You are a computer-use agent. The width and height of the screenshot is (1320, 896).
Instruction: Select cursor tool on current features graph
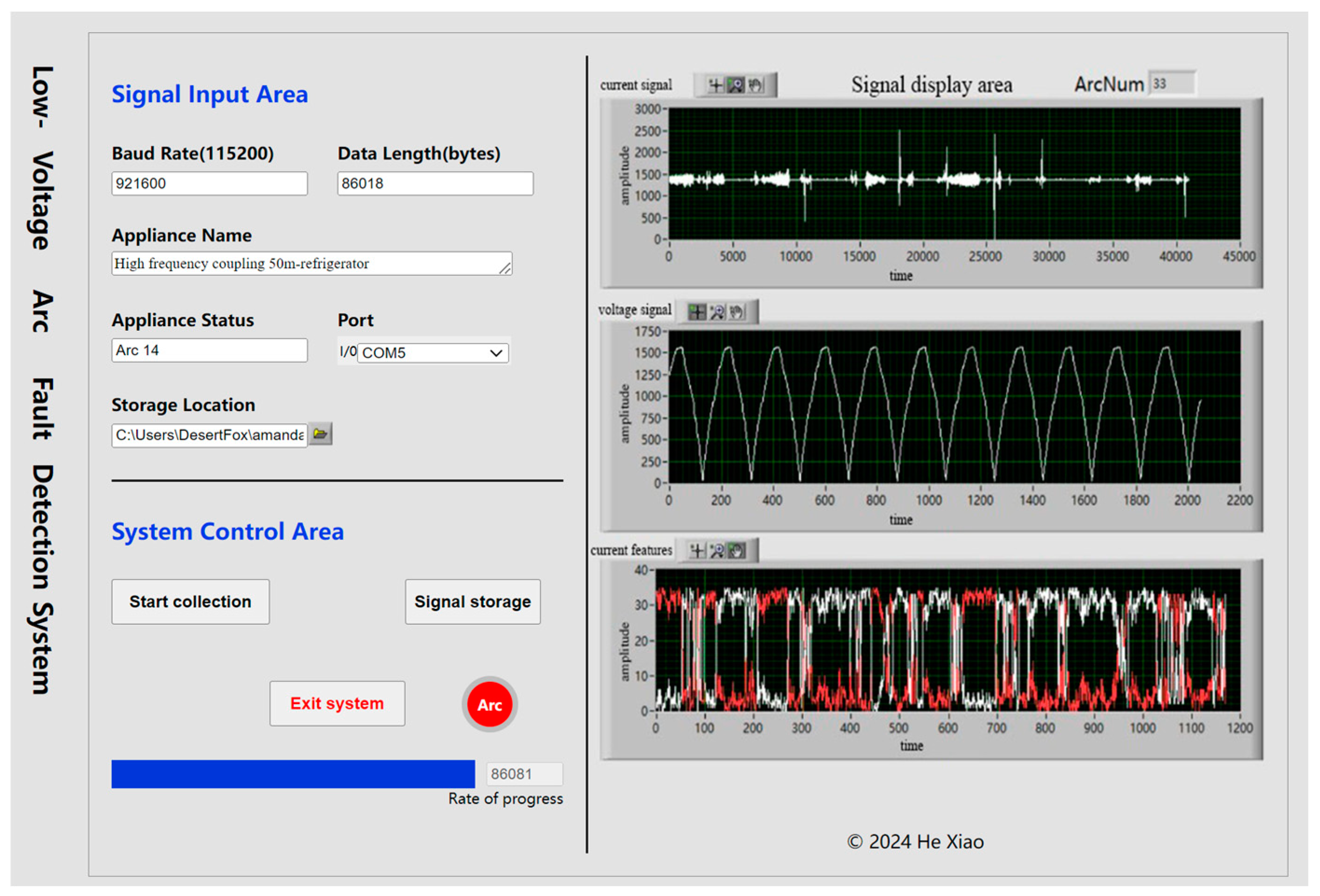coord(697,550)
